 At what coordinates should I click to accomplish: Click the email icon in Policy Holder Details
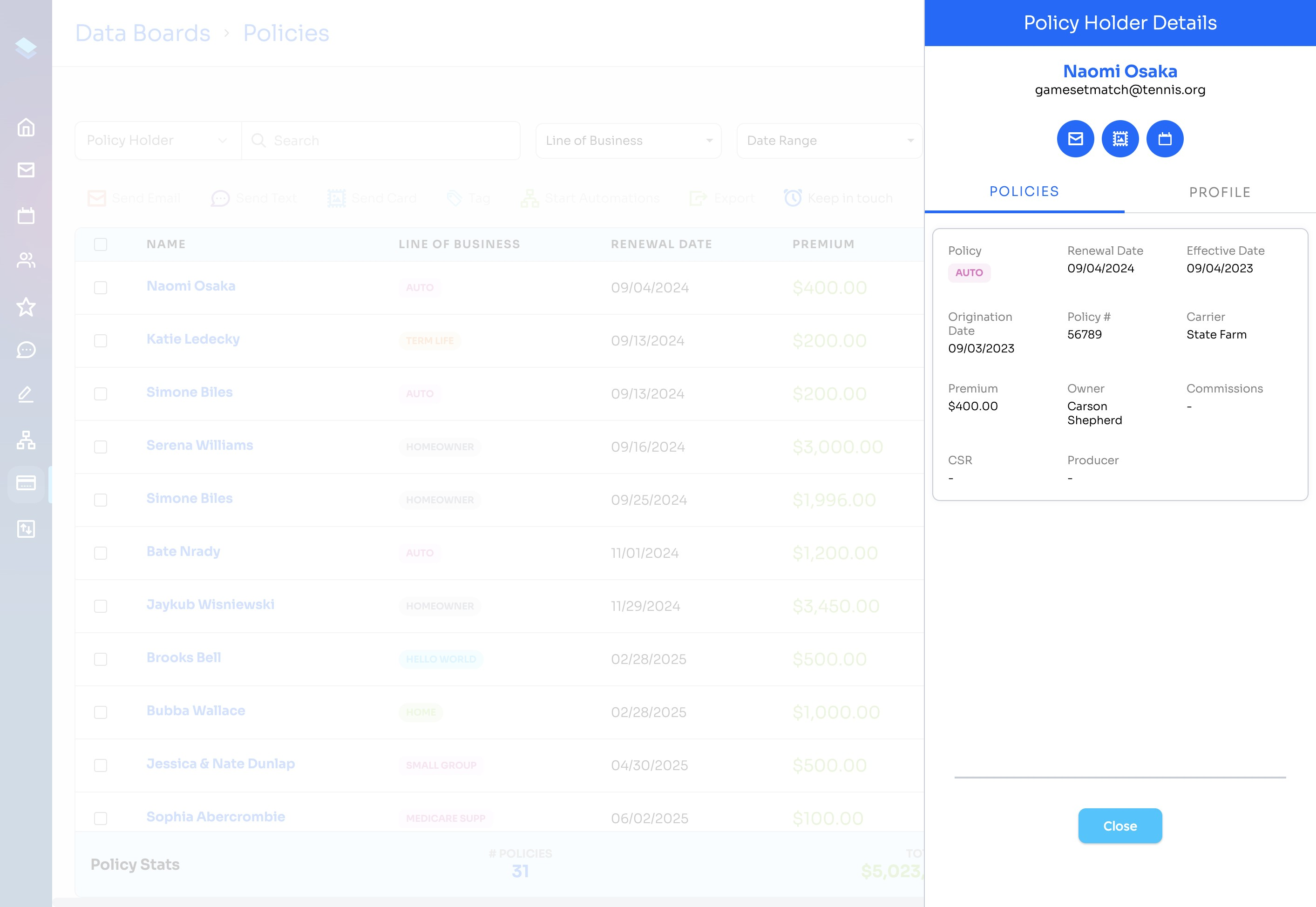[1075, 139]
